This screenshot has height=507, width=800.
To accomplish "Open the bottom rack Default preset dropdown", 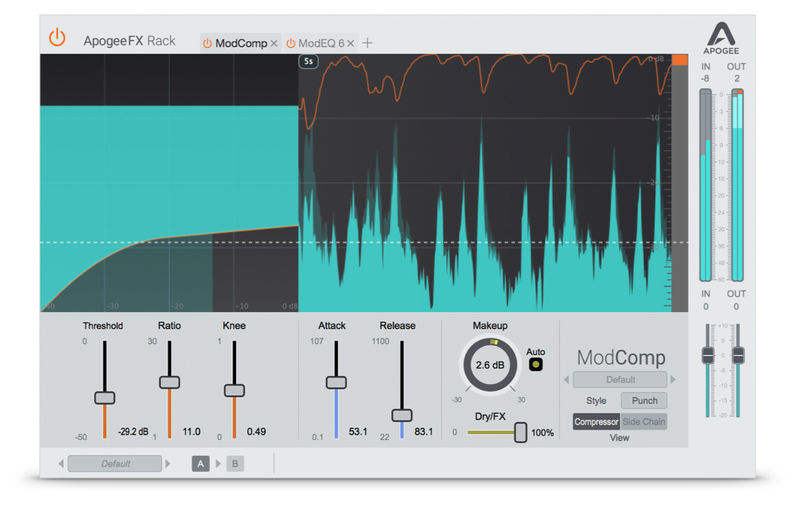I will (x=115, y=464).
